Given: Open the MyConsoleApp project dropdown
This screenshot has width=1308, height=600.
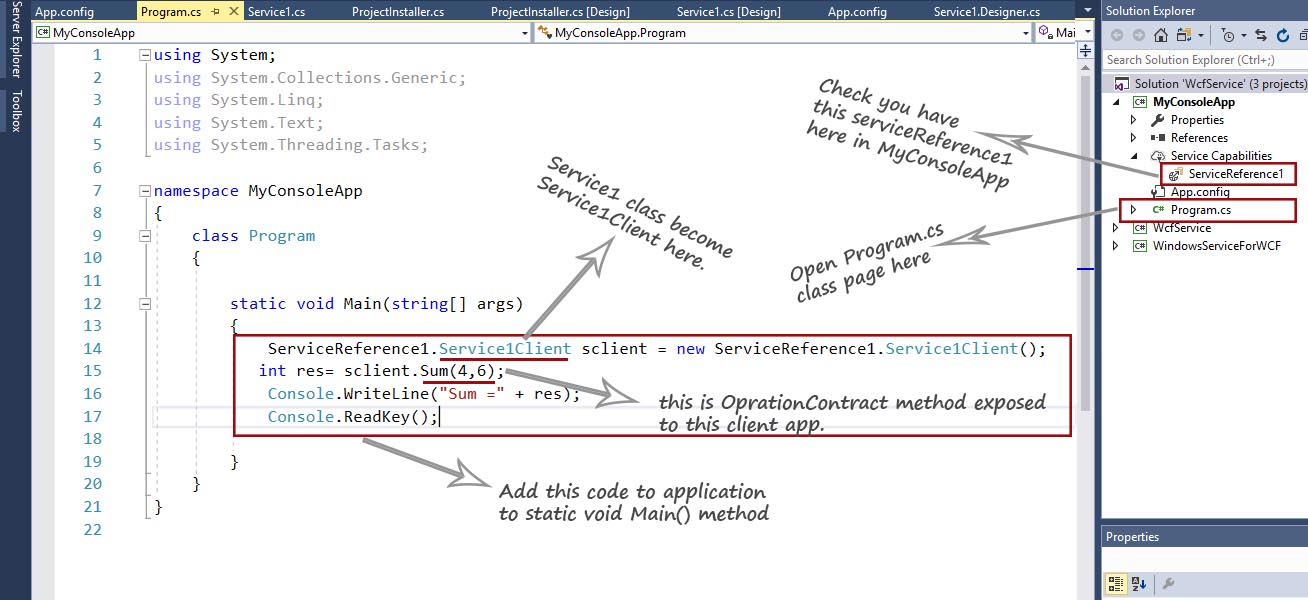Looking at the screenshot, I should pyautogui.click(x=525, y=33).
